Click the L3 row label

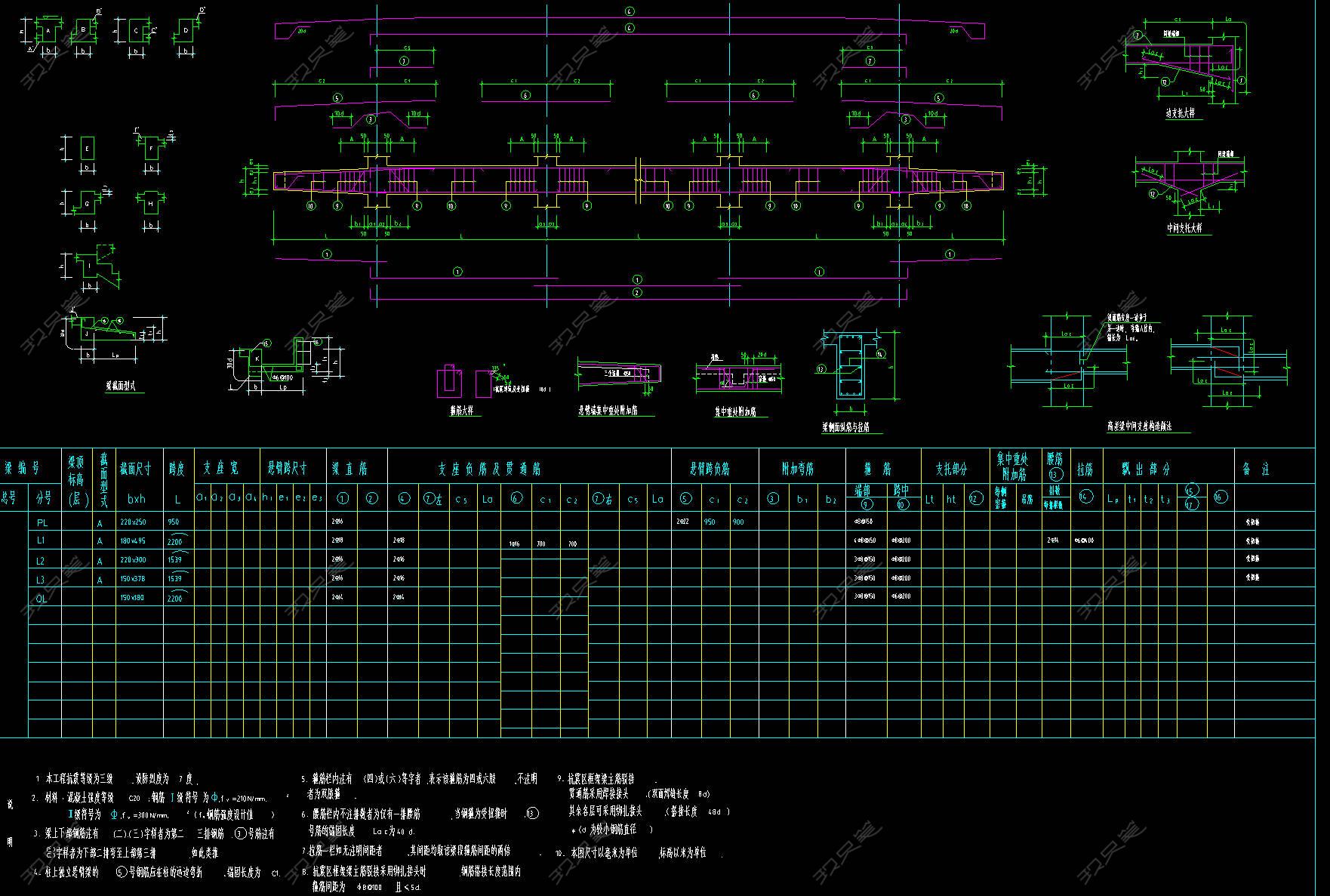(41, 580)
